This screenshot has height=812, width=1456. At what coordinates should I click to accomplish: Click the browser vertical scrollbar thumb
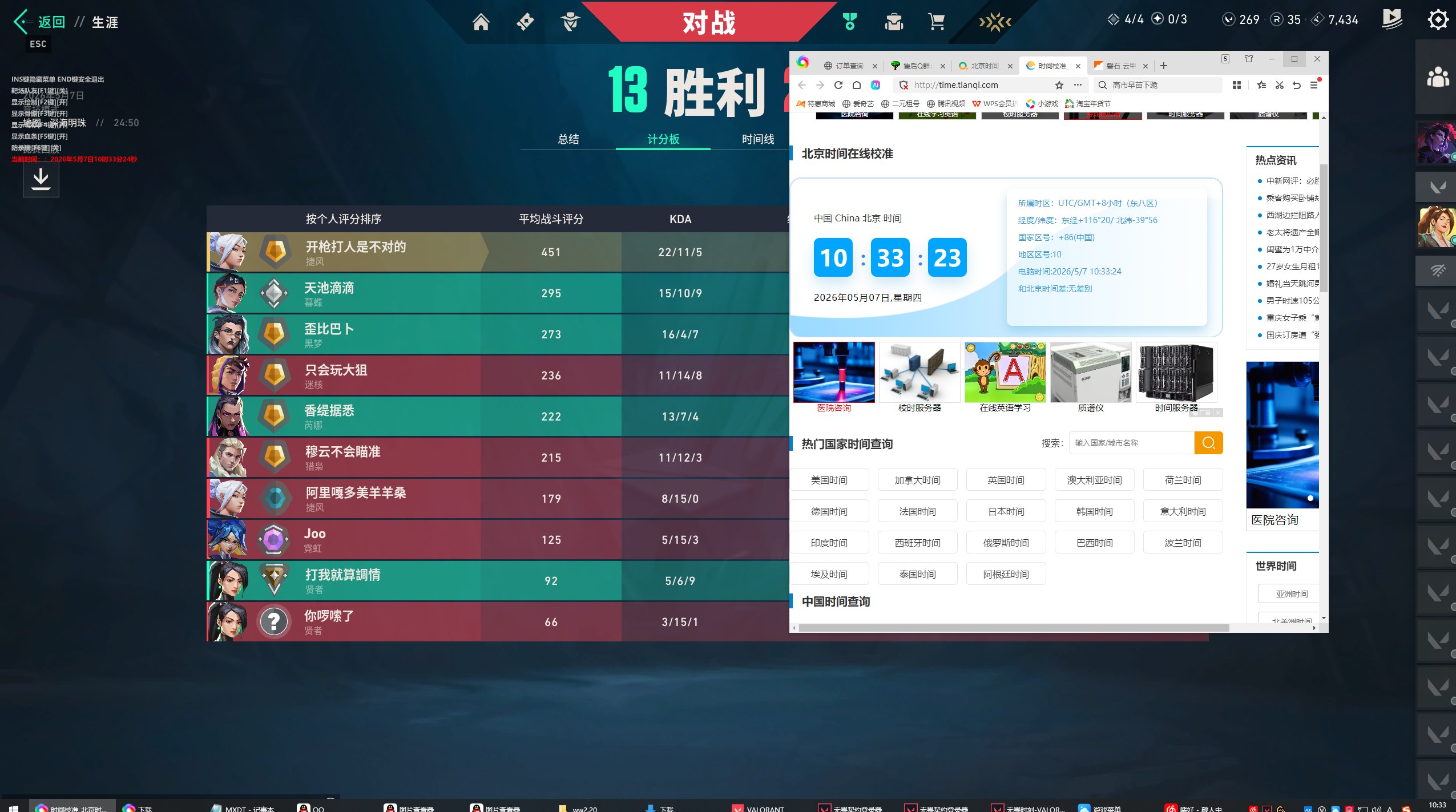[x=1324, y=228]
